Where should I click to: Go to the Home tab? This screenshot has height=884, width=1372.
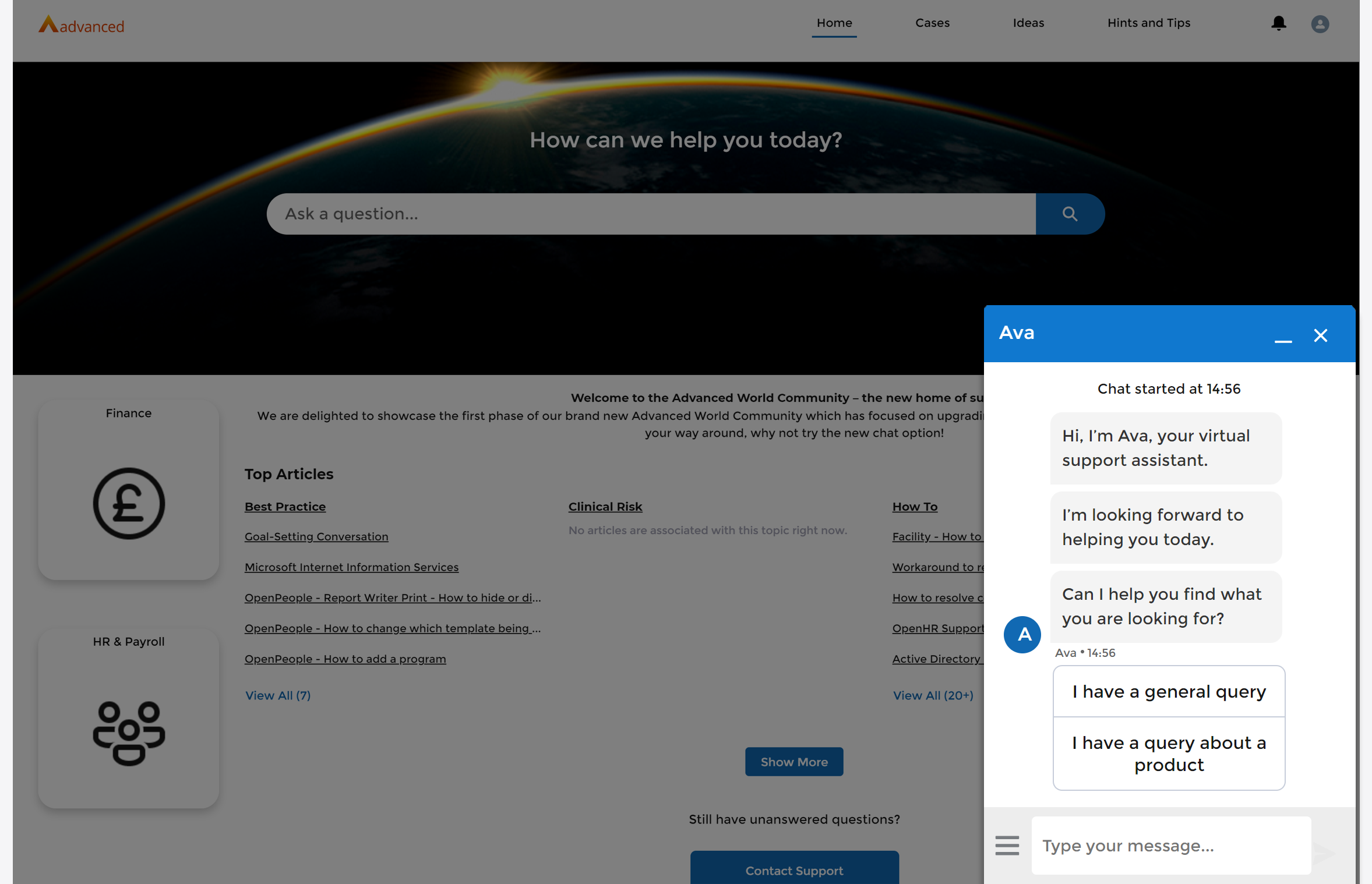click(x=834, y=23)
